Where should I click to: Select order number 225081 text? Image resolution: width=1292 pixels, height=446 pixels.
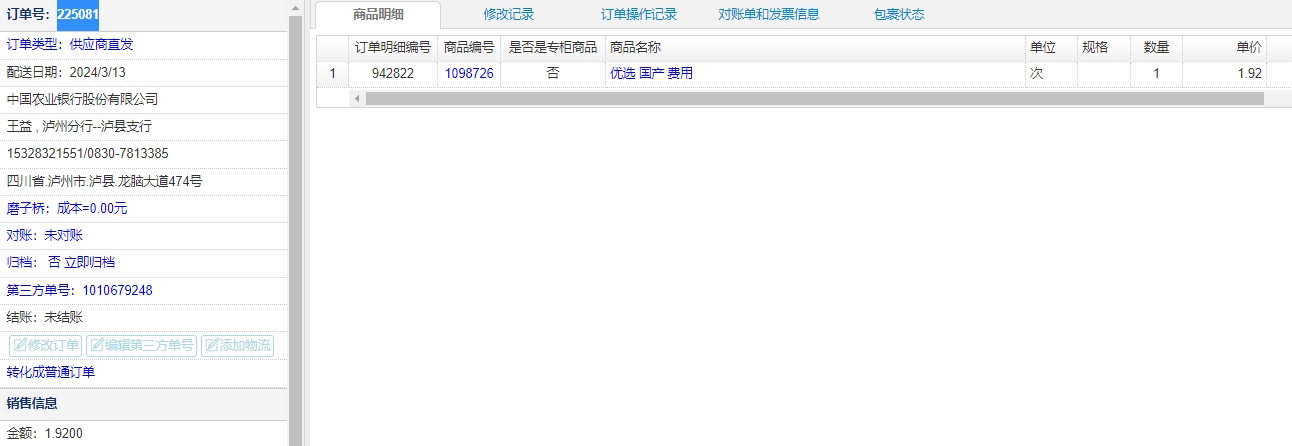(77, 14)
